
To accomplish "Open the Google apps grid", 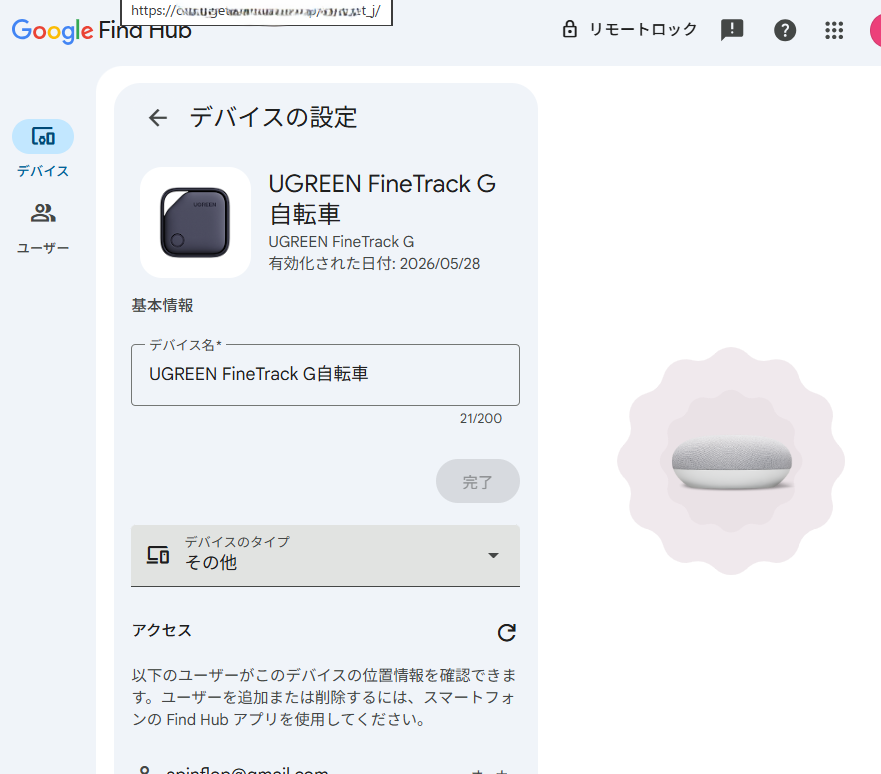I will tap(834, 30).
